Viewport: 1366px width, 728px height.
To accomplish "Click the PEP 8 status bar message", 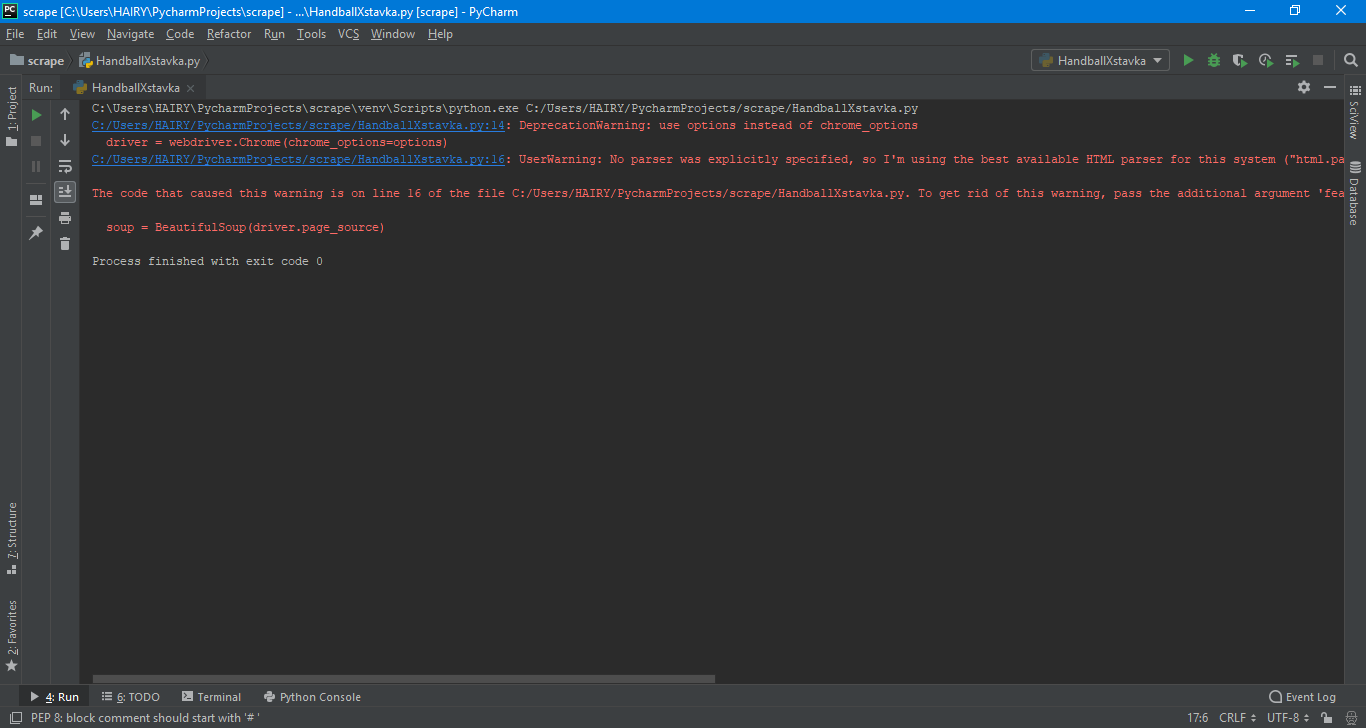I will (145, 718).
